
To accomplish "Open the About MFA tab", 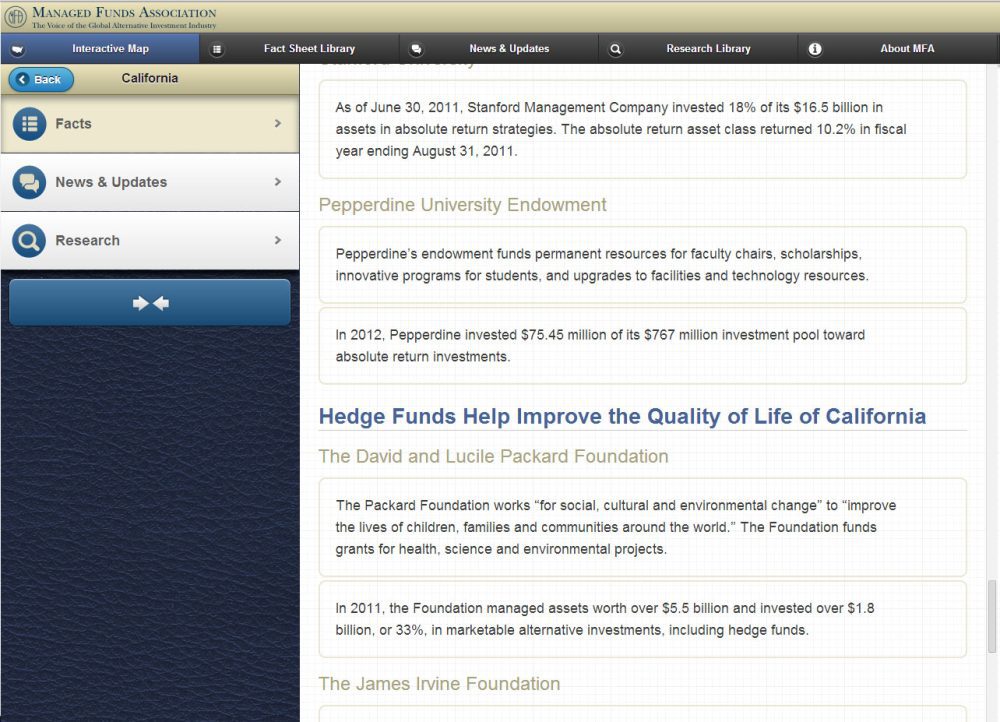I will pos(899,48).
